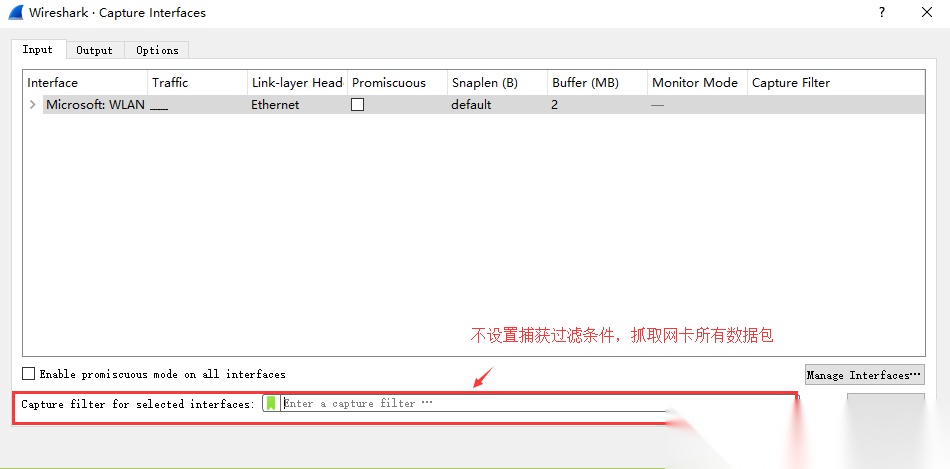Click the Promiscuous column header
The image size is (950, 469).
[x=397, y=83]
